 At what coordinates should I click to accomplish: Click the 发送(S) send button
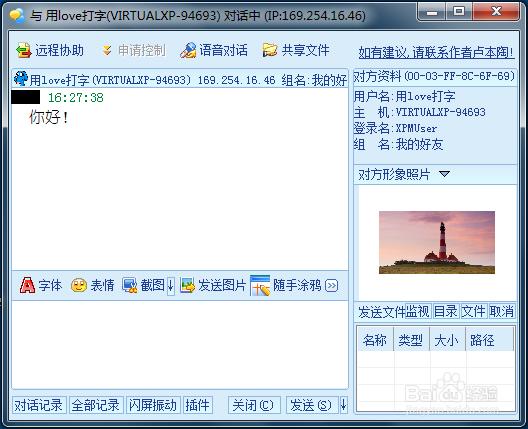(311, 405)
